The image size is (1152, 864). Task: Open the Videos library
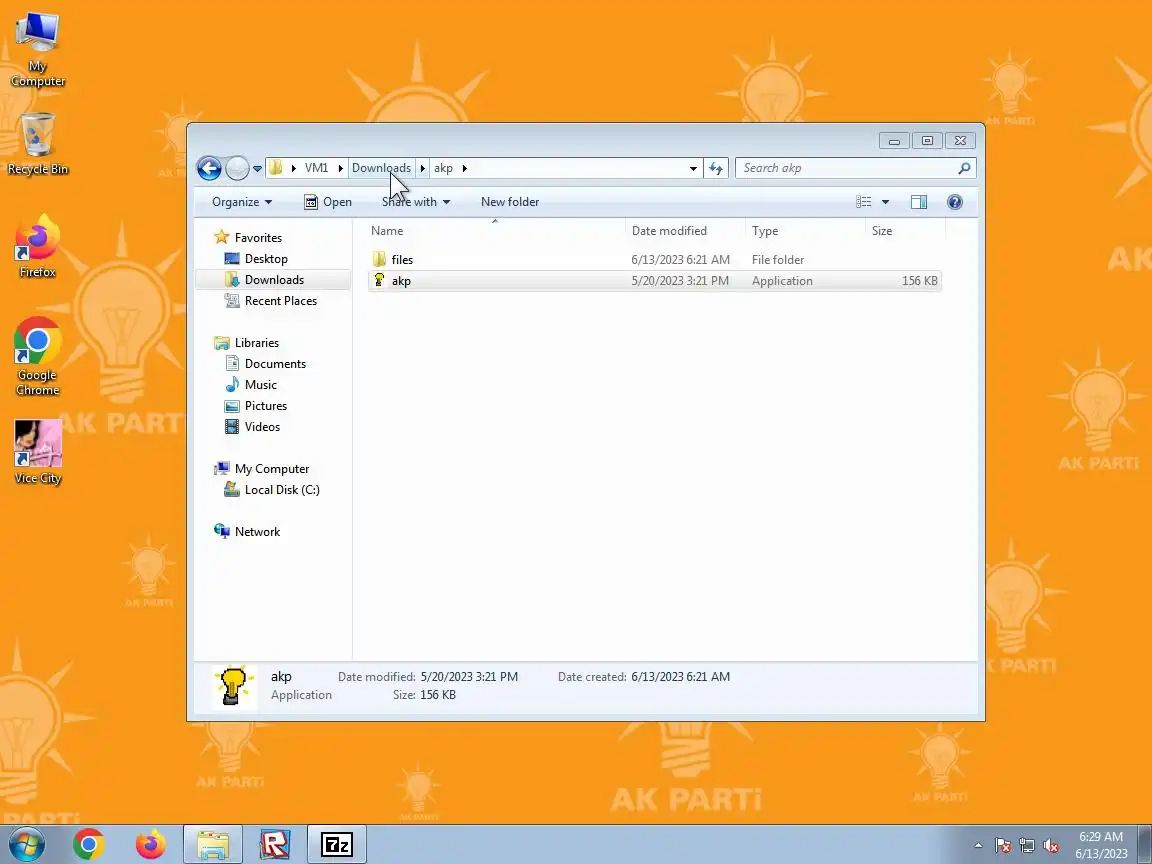(x=262, y=427)
